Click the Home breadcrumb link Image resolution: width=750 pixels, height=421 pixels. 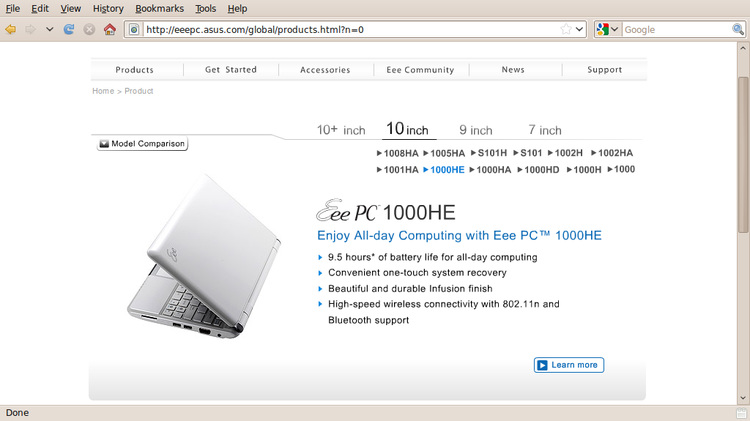(103, 91)
